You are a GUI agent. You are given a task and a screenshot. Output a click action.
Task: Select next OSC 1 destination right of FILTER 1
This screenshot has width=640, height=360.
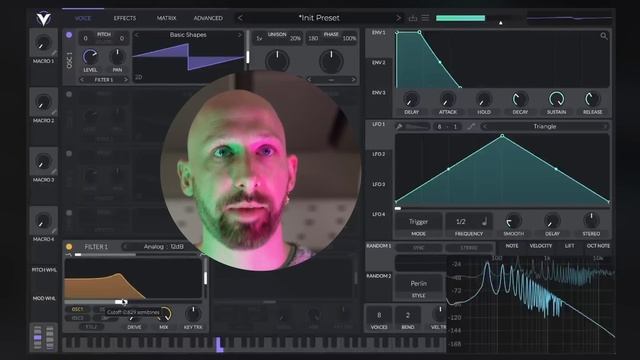tap(125, 80)
